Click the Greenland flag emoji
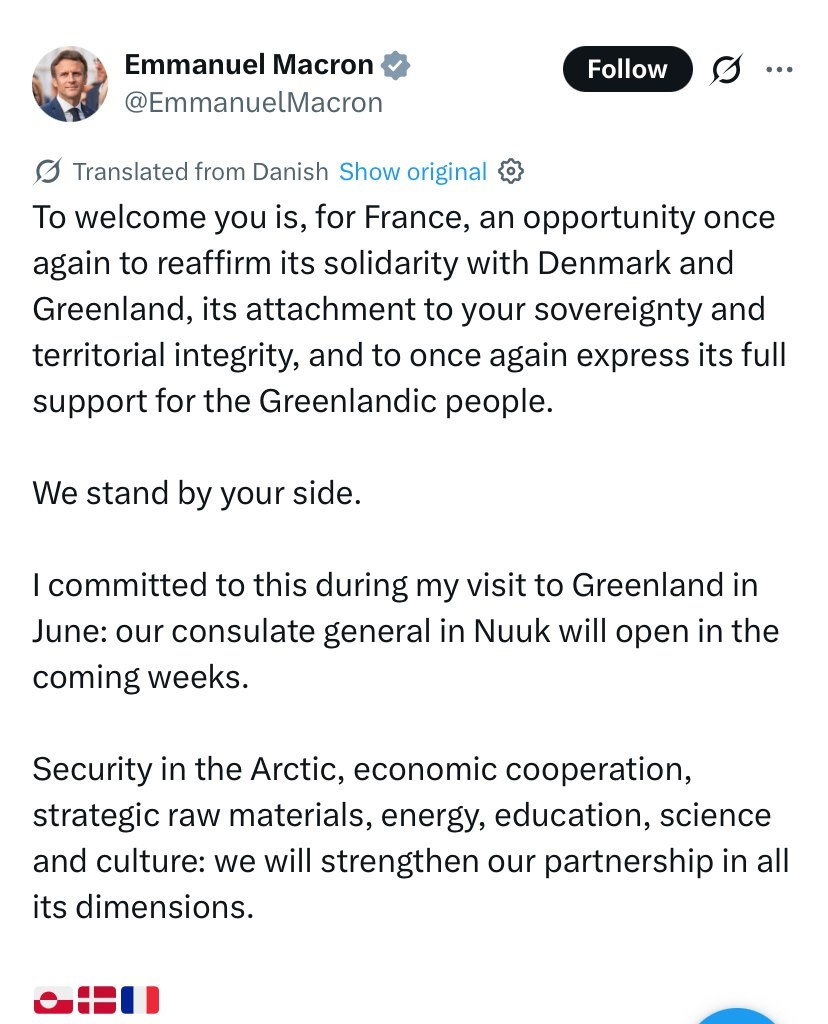The height and width of the screenshot is (1024, 828). (52, 1000)
